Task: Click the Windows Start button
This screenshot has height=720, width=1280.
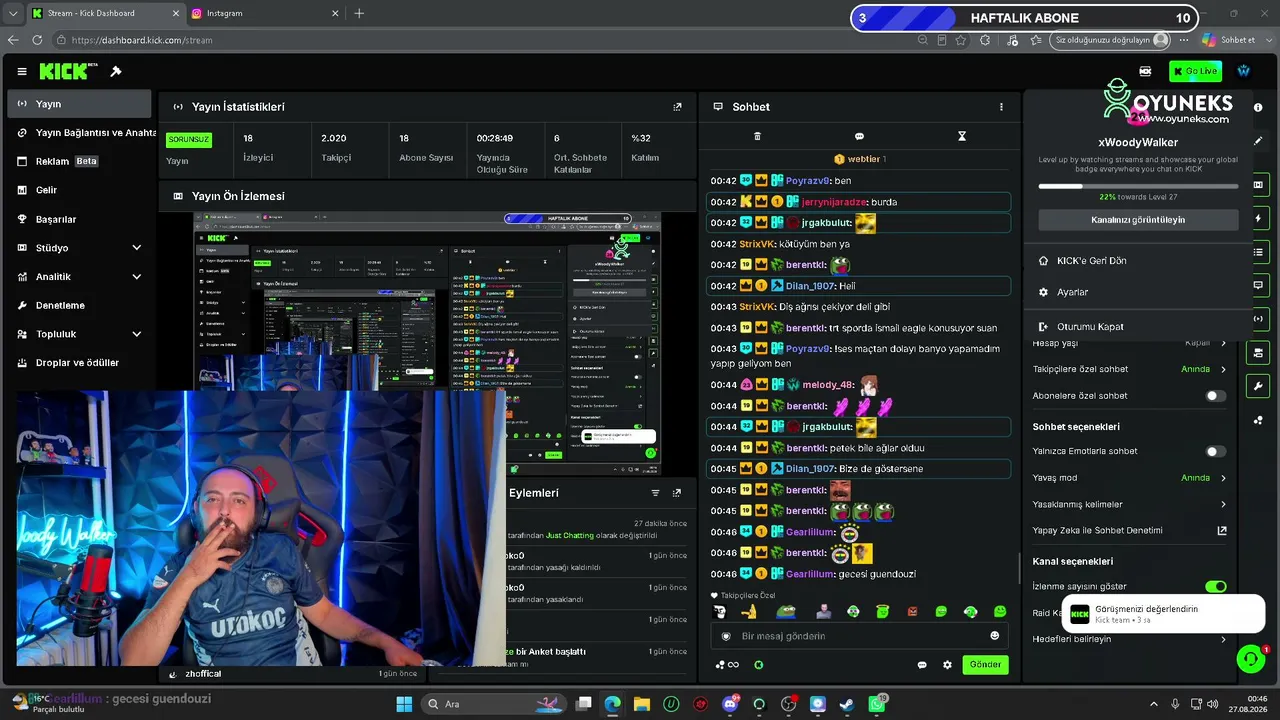Action: tap(405, 704)
